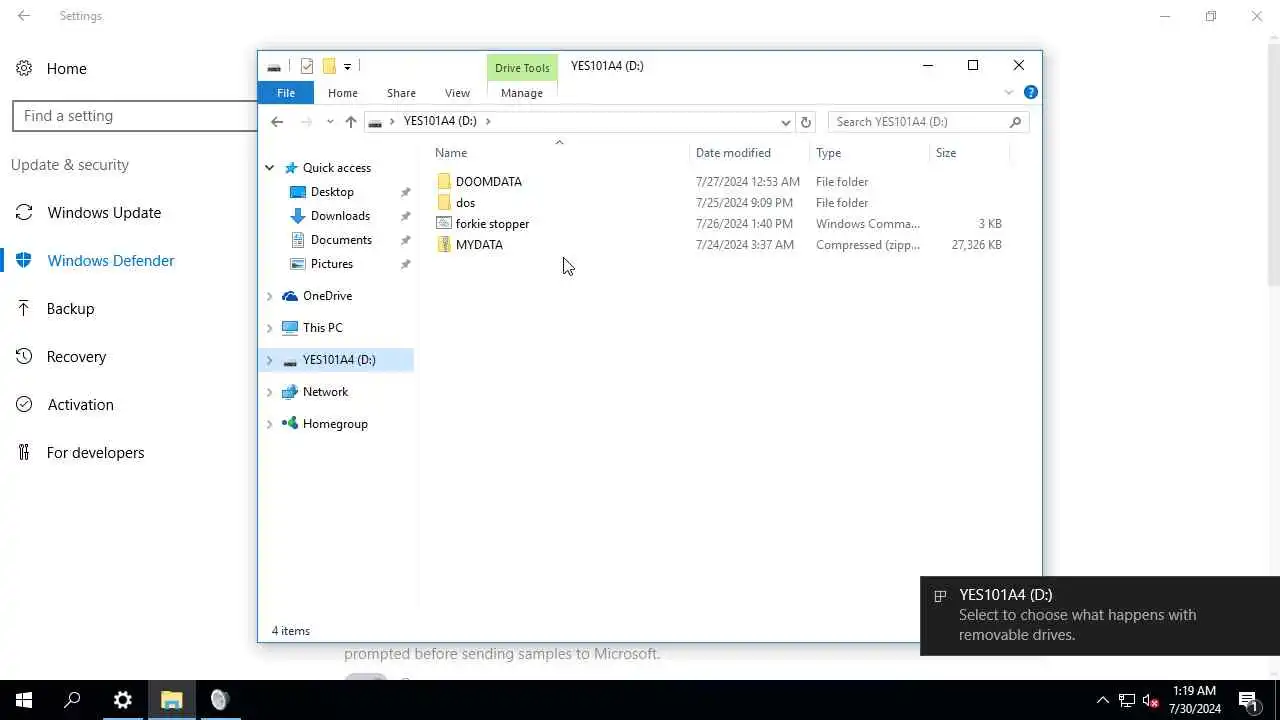Image resolution: width=1280 pixels, height=720 pixels.
Task: Open taskbar search
Action: (x=72, y=700)
